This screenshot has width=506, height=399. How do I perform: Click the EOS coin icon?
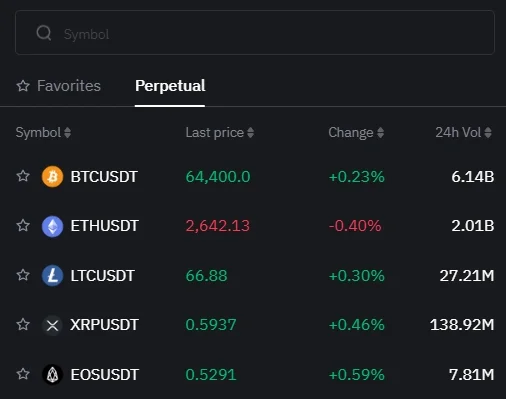point(52,375)
